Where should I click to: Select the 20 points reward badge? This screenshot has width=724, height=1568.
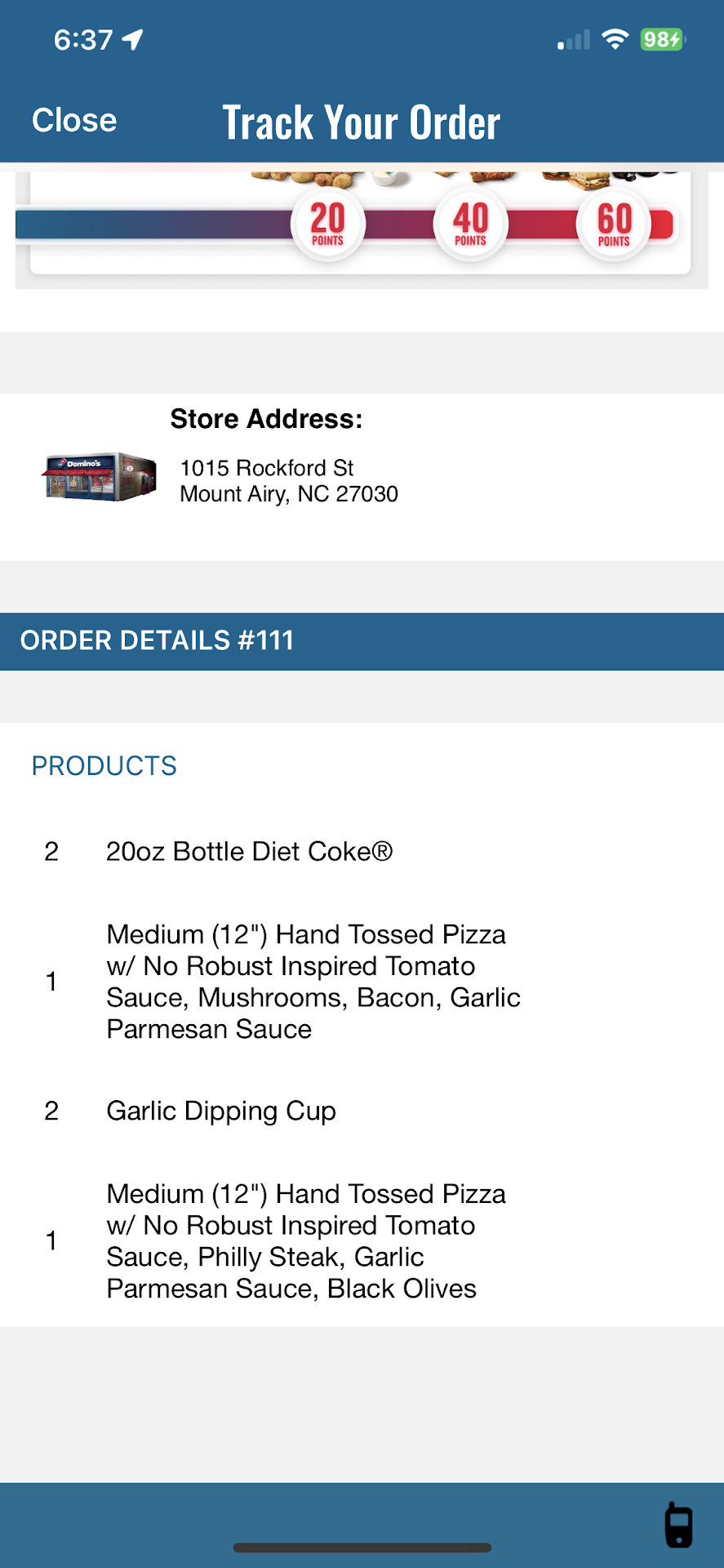[327, 224]
